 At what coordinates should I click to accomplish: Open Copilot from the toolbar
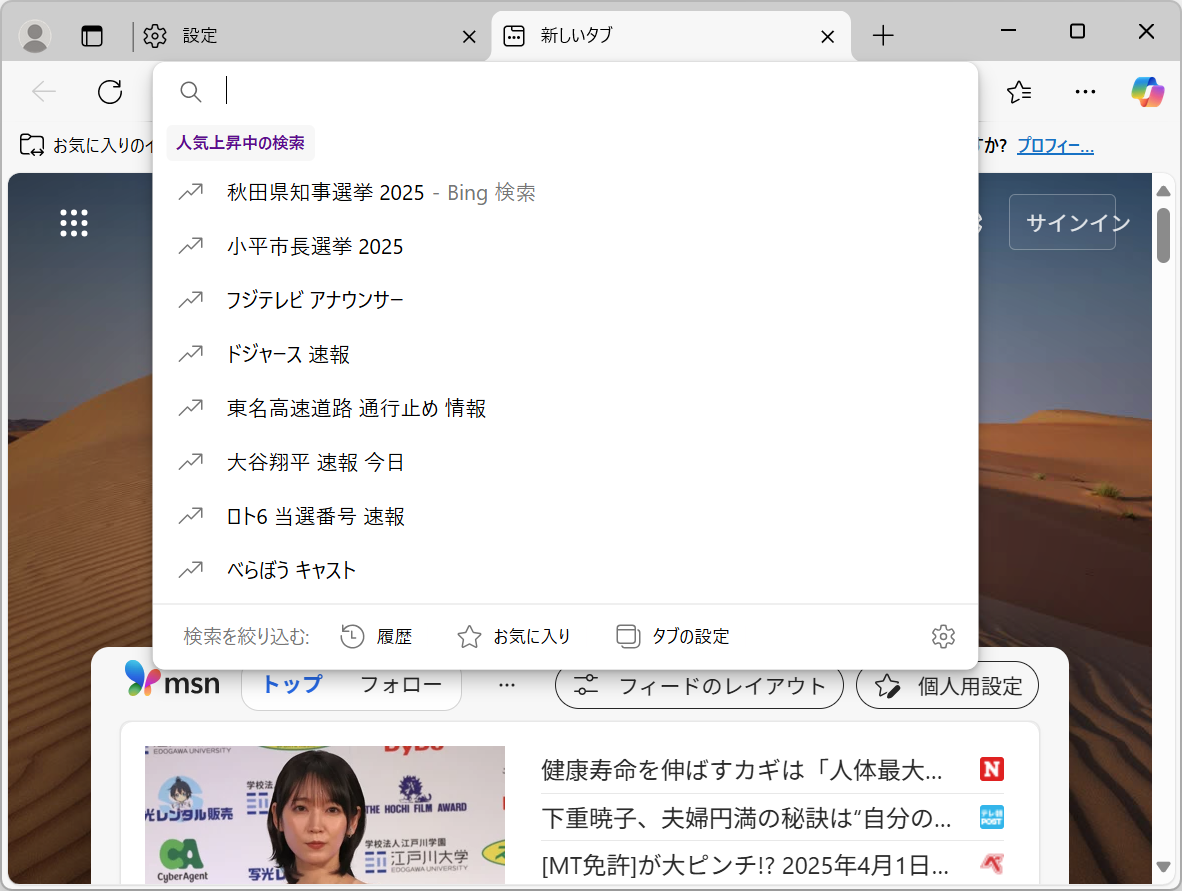[x=1147, y=91]
